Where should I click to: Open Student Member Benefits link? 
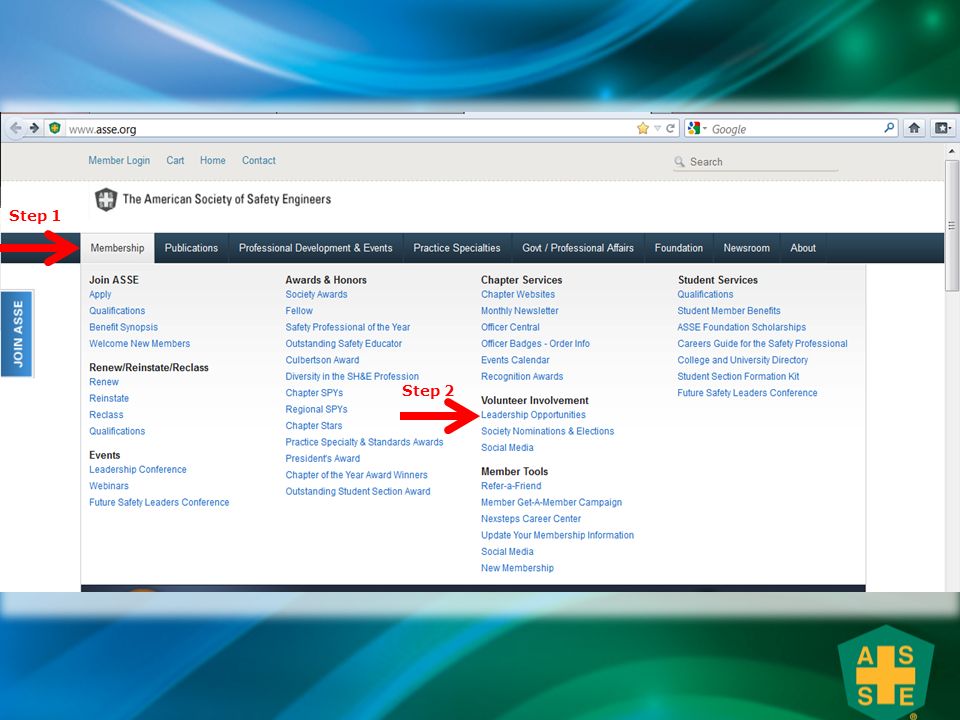(x=729, y=311)
